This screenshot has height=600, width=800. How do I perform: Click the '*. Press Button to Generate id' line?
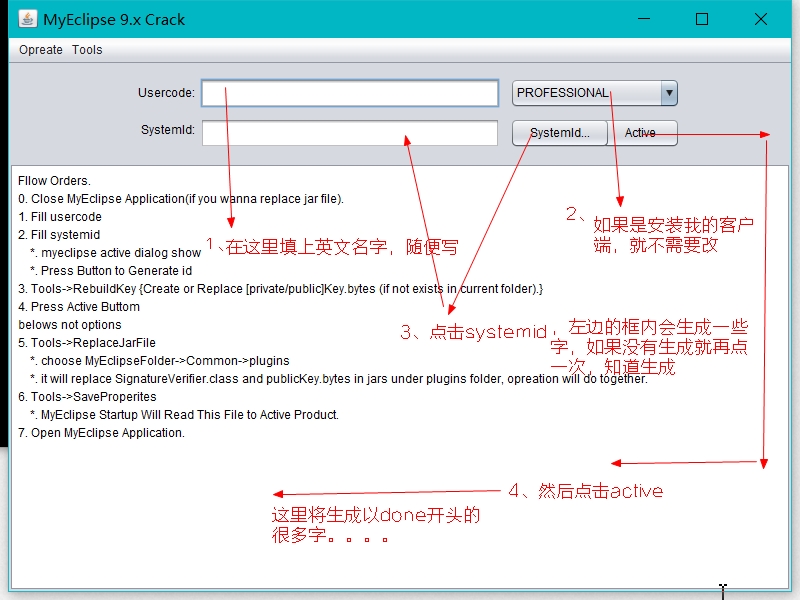[111, 271]
